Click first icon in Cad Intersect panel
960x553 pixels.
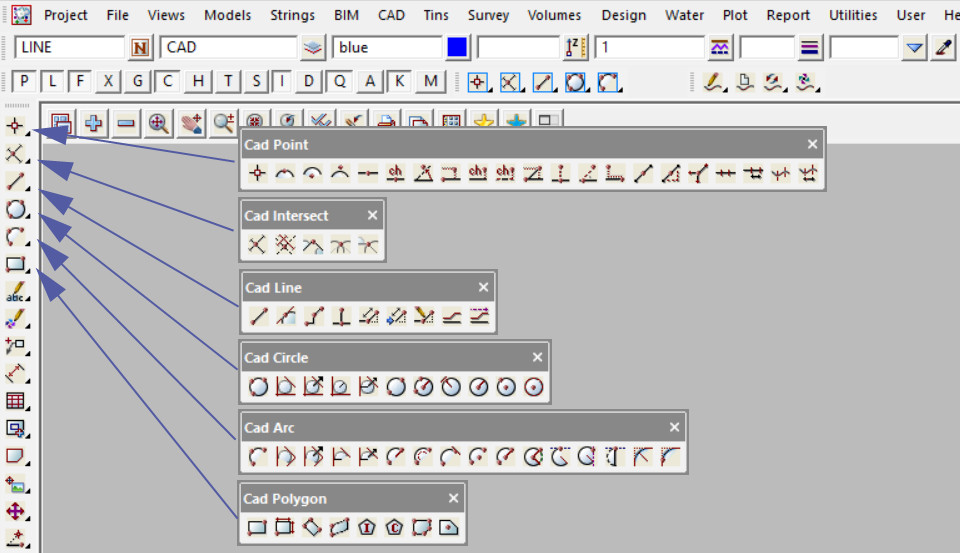(x=257, y=244)
